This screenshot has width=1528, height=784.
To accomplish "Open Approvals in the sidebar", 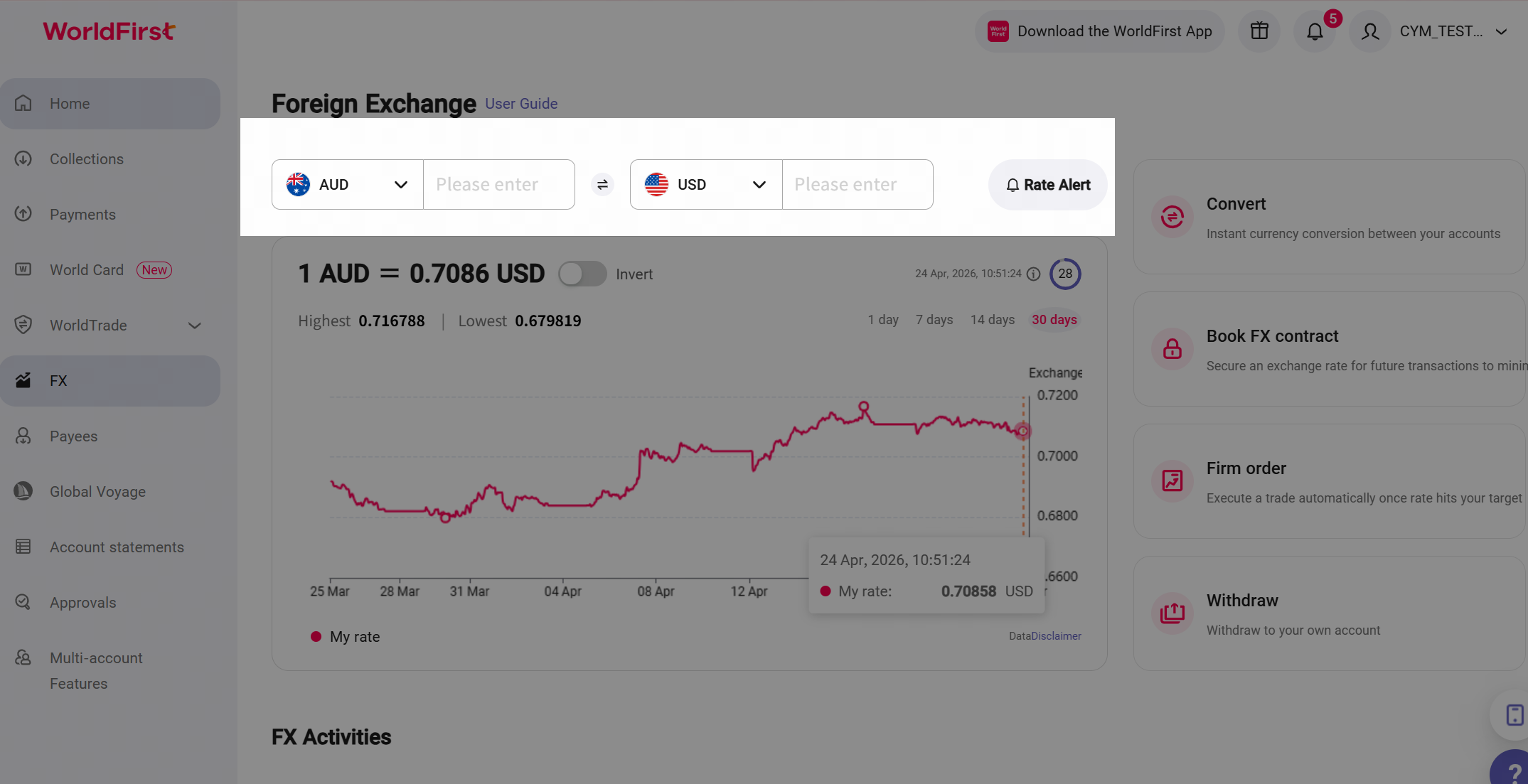I will [110, 603].
